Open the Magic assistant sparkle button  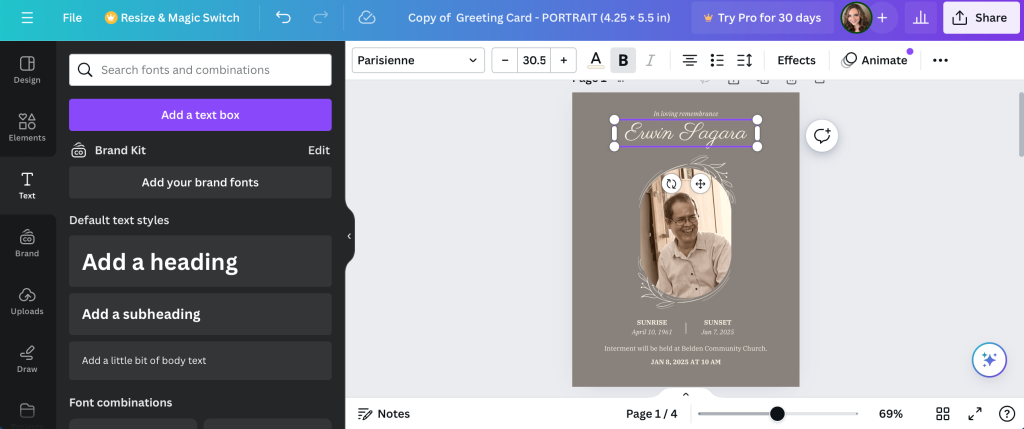tap(989, 360)
